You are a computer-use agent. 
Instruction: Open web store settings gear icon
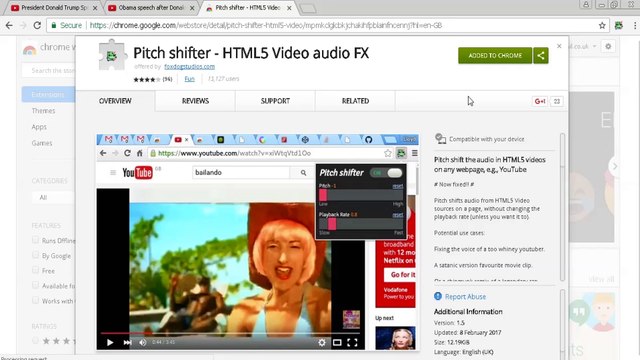[x=608, y=46]
